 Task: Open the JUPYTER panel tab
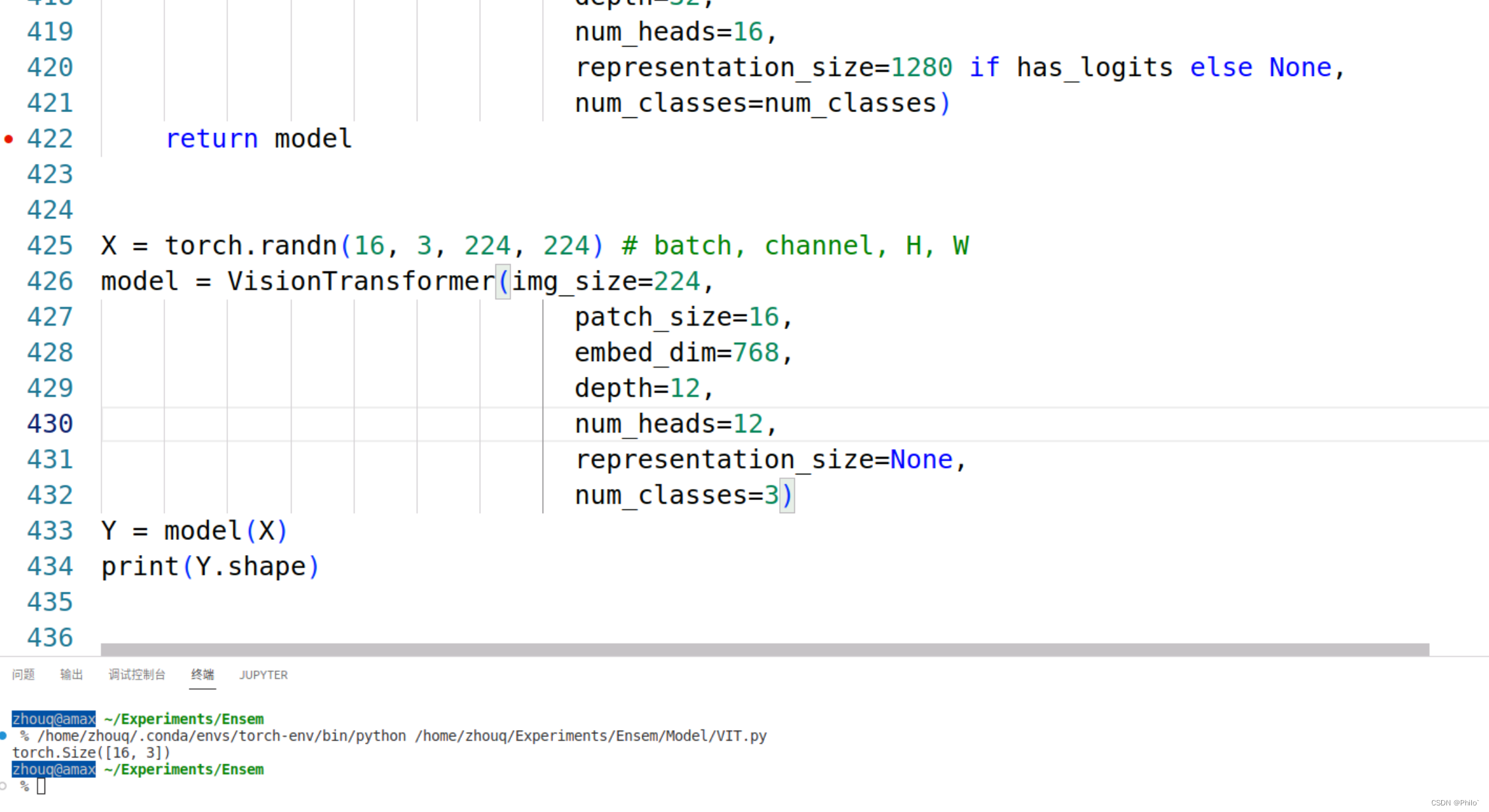tap(263, 674)
